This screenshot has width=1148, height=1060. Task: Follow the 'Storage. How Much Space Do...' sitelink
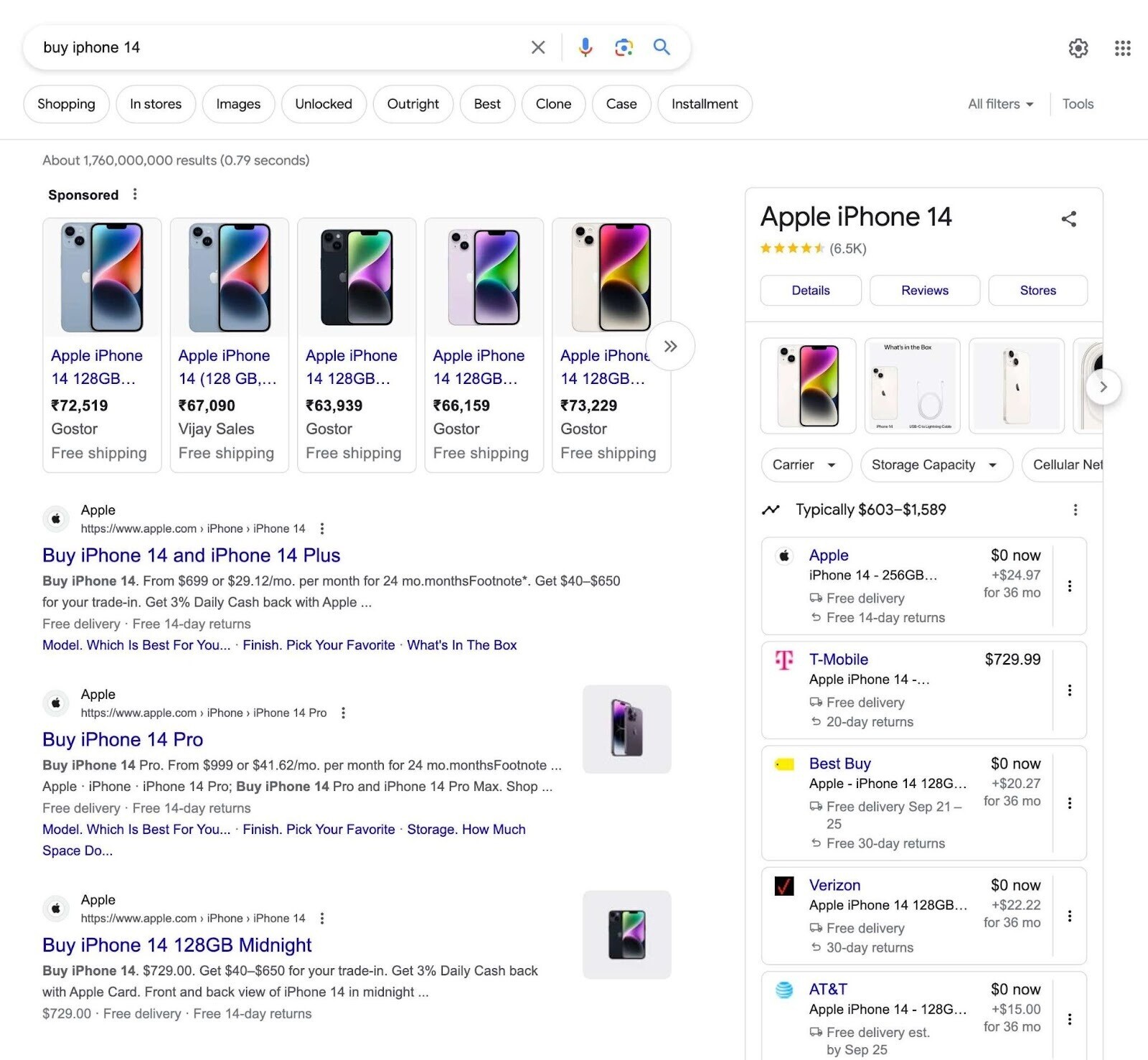(x=466, y=830)
